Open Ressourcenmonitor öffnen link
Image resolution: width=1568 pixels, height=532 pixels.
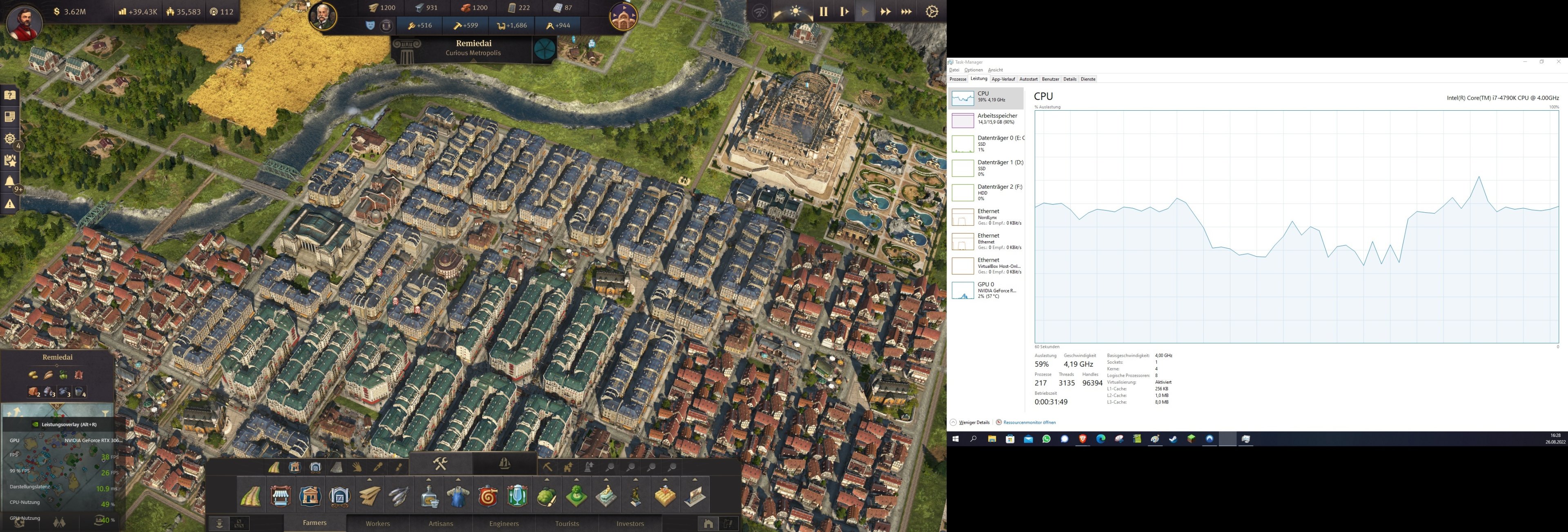click(x=1029, y=423)
